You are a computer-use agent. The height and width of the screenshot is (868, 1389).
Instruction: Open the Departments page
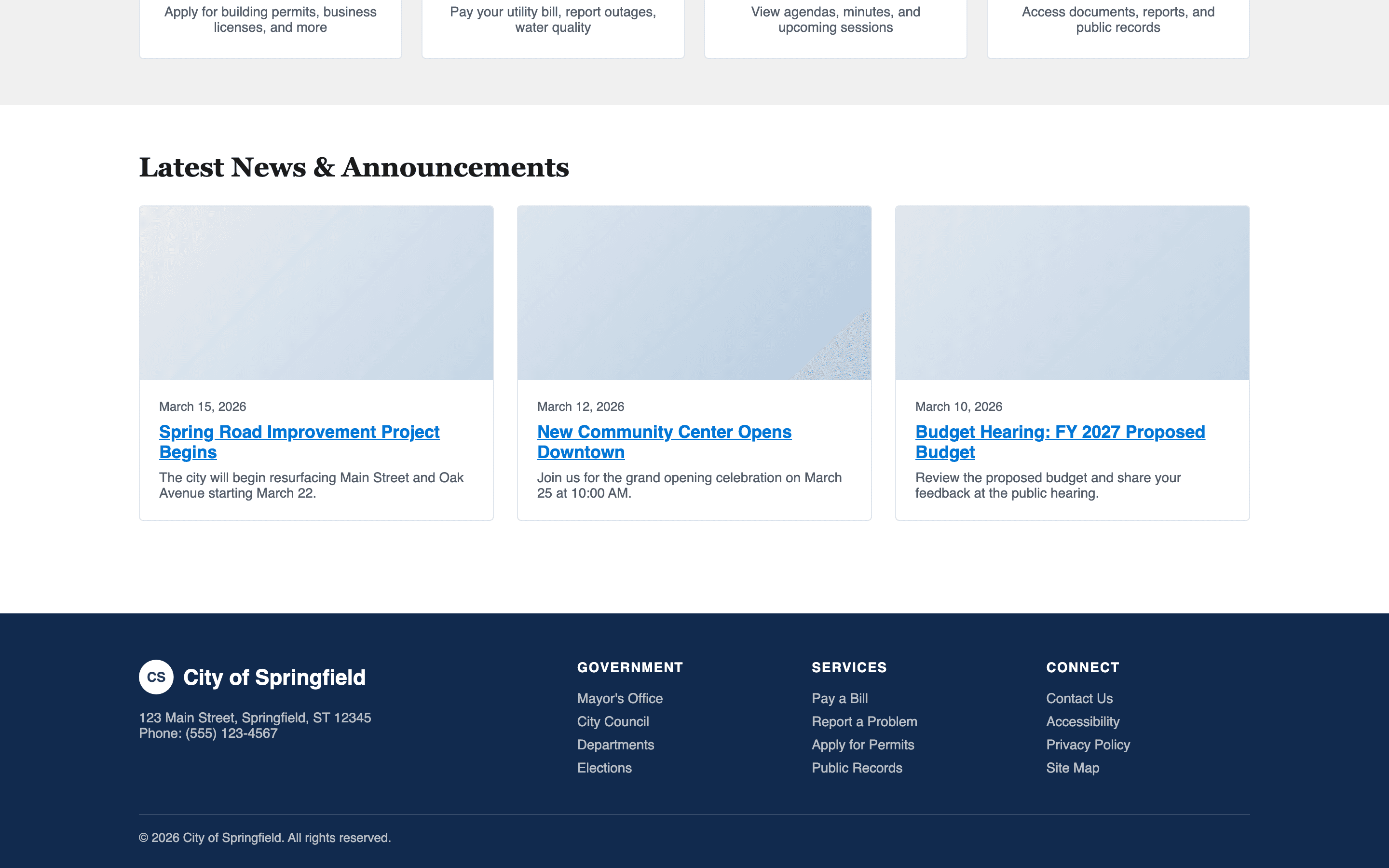[615, 745]
